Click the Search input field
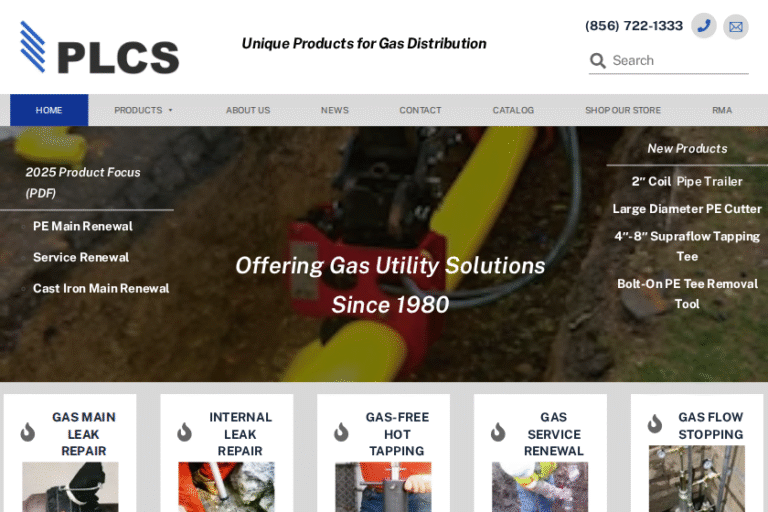 (x=680, y=61)
